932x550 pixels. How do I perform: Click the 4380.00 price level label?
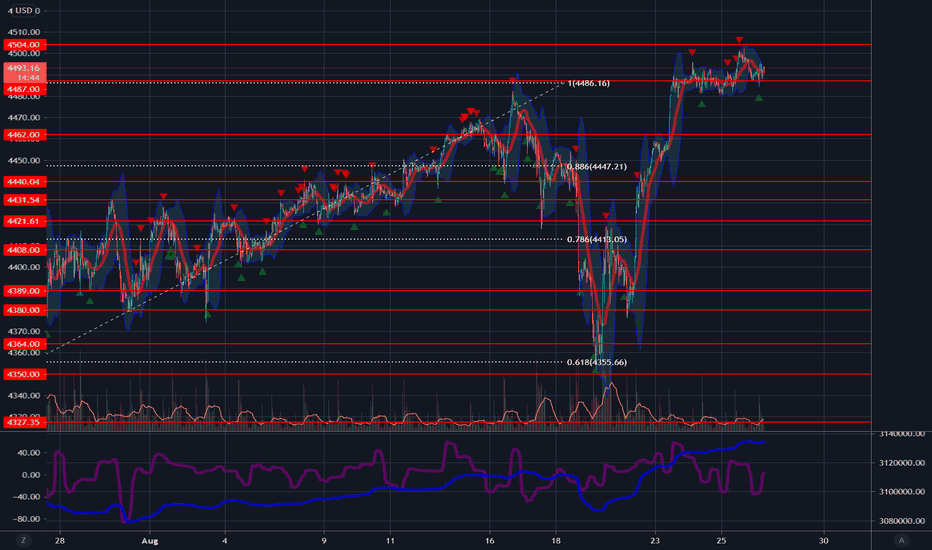24,310
